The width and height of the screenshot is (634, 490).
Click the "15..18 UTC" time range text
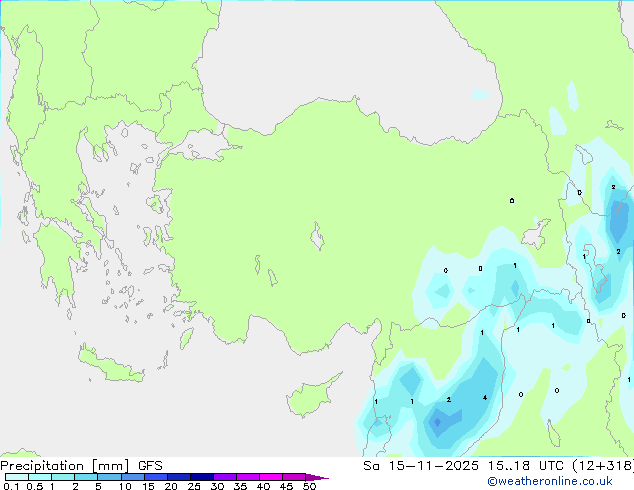click(x=526, y=466)
